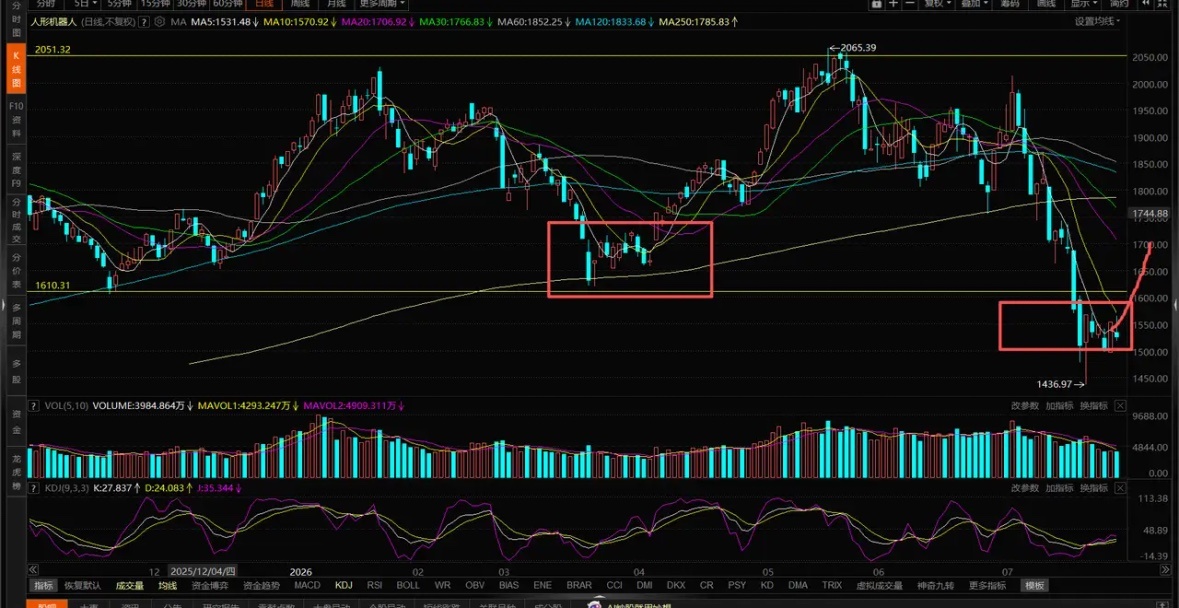1179x608 pixels.
Task: Click 恢复默认 in the indicator bar
Action: [83, 585]
